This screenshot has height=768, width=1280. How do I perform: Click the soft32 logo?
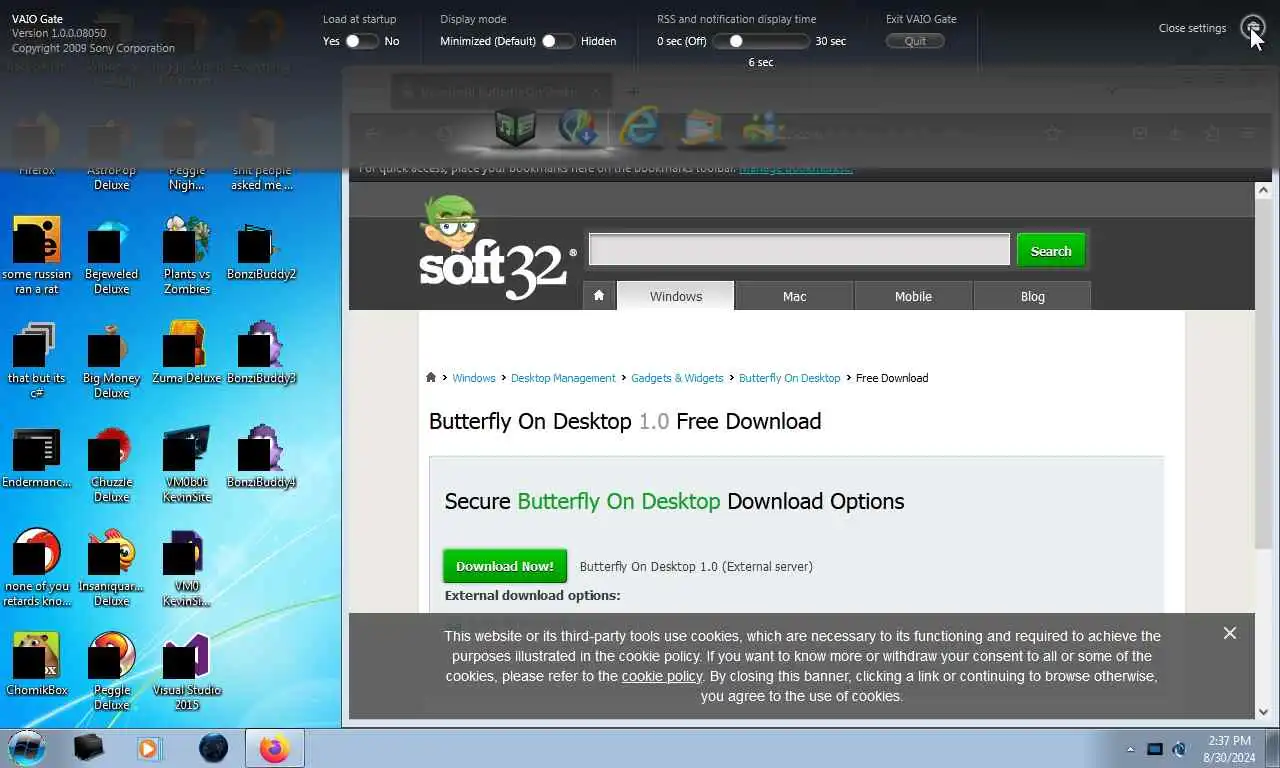(497, 248)
